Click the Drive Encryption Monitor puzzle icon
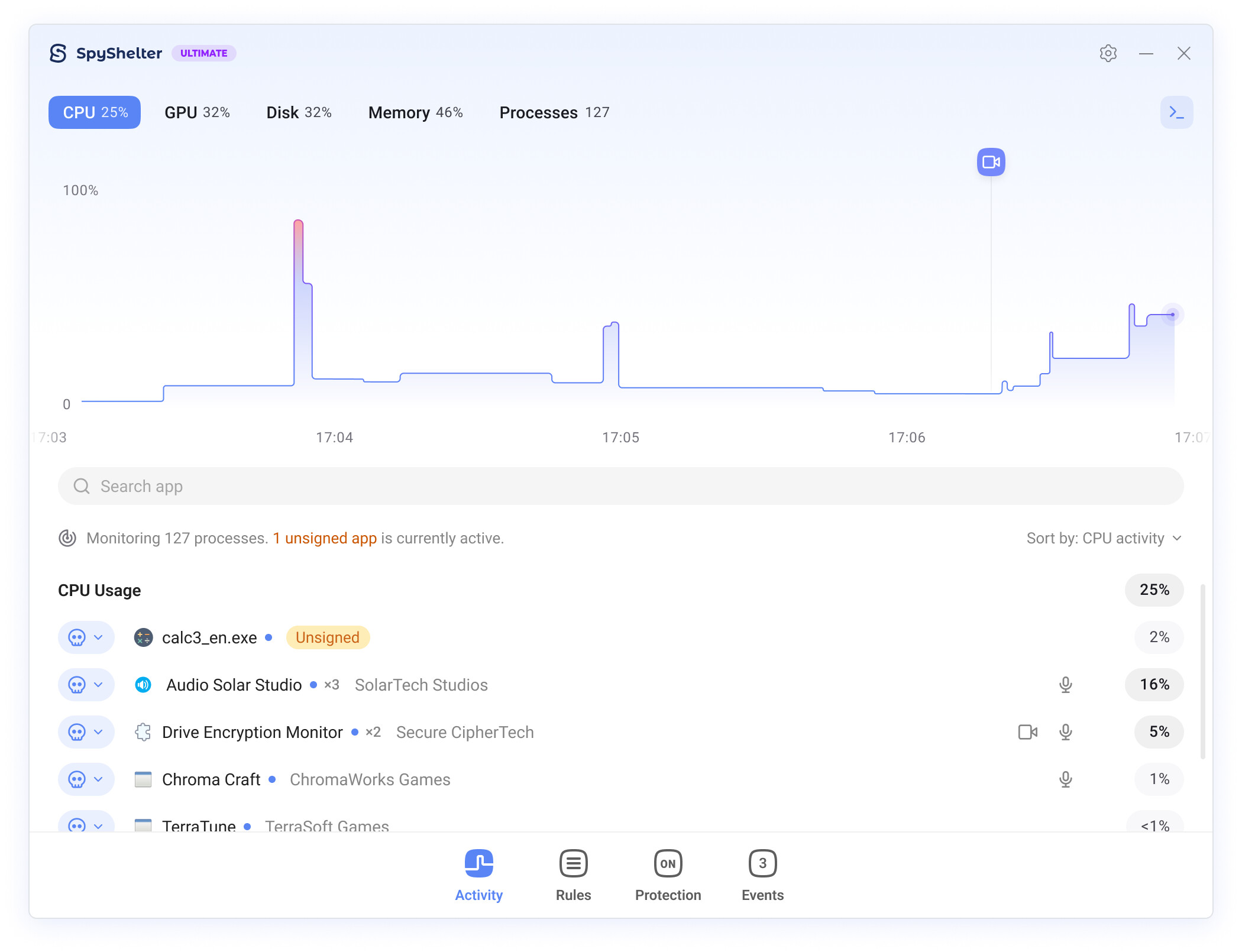 tap(143, 732)
